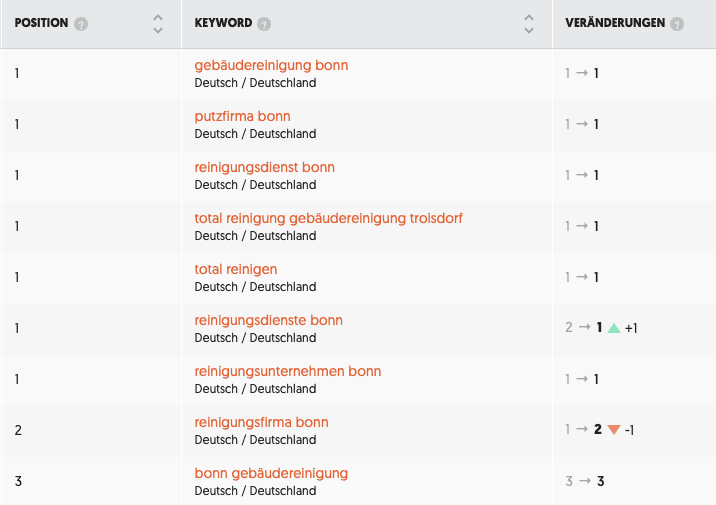Sort KEYWORD column descending with down arrow

click(x=529, y=31)
